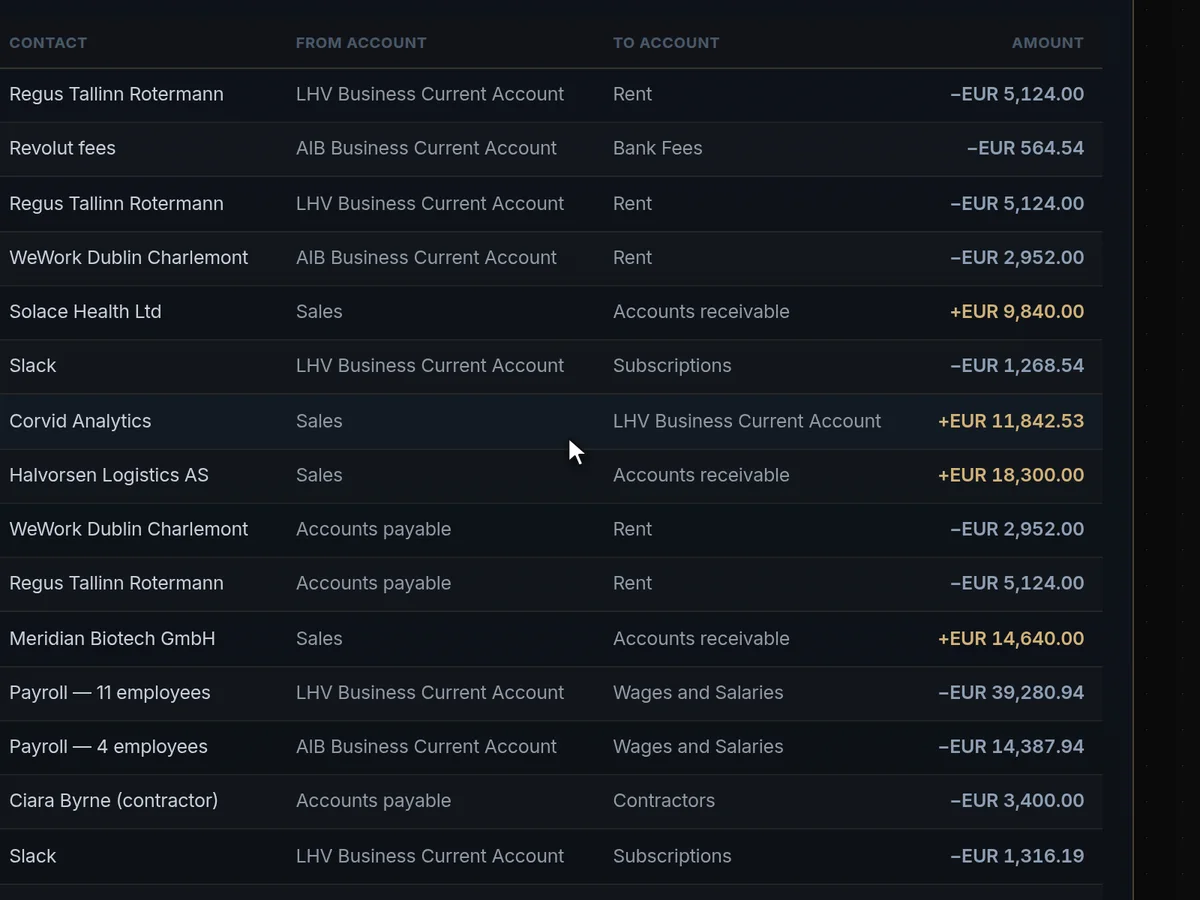Screen dimensions: 1200x900
Task: Click Accounts payable in the Ciara Byrne row
Action: click(x=373, y=800)
